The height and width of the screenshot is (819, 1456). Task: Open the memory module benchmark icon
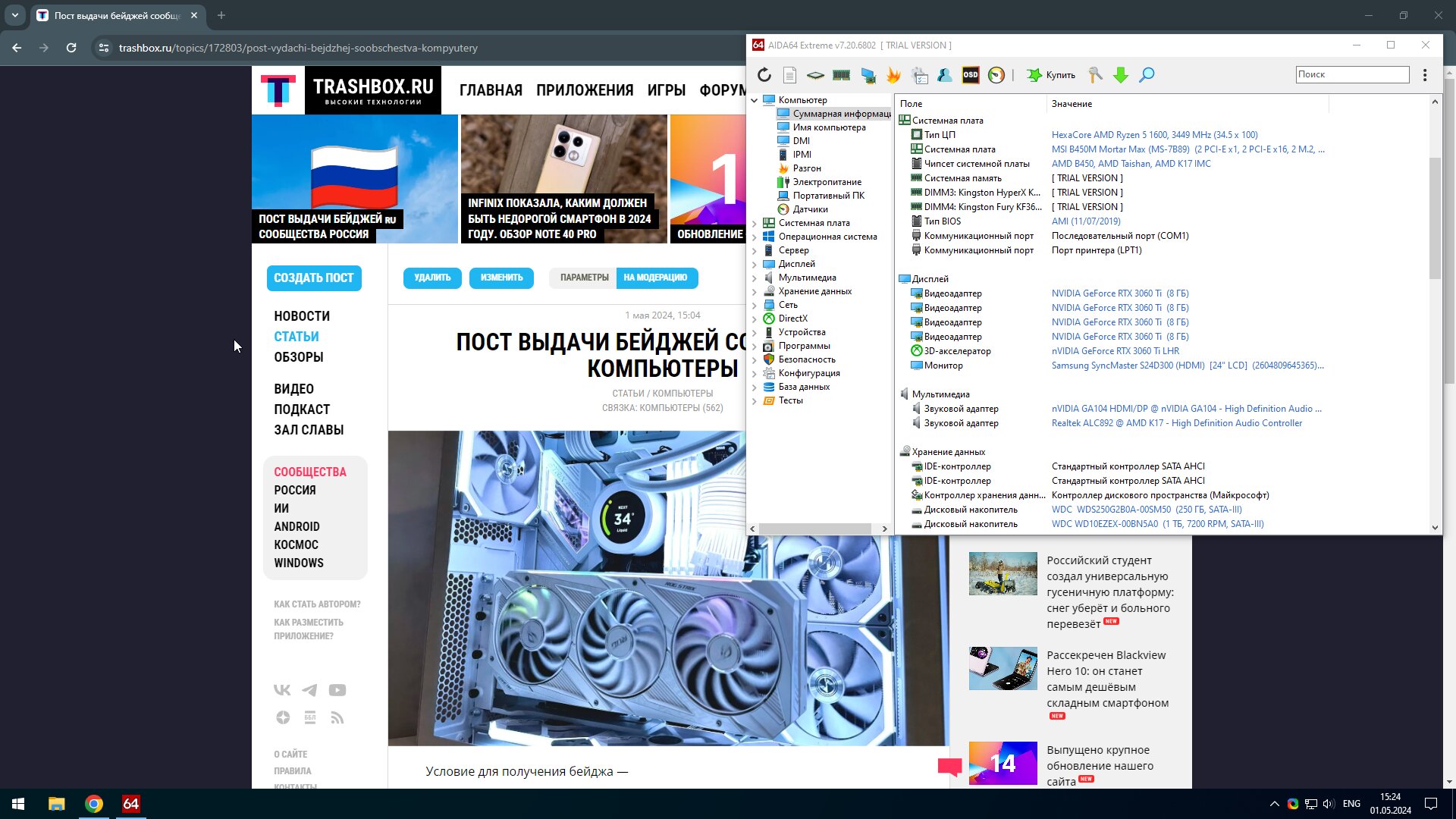[841, 74]
